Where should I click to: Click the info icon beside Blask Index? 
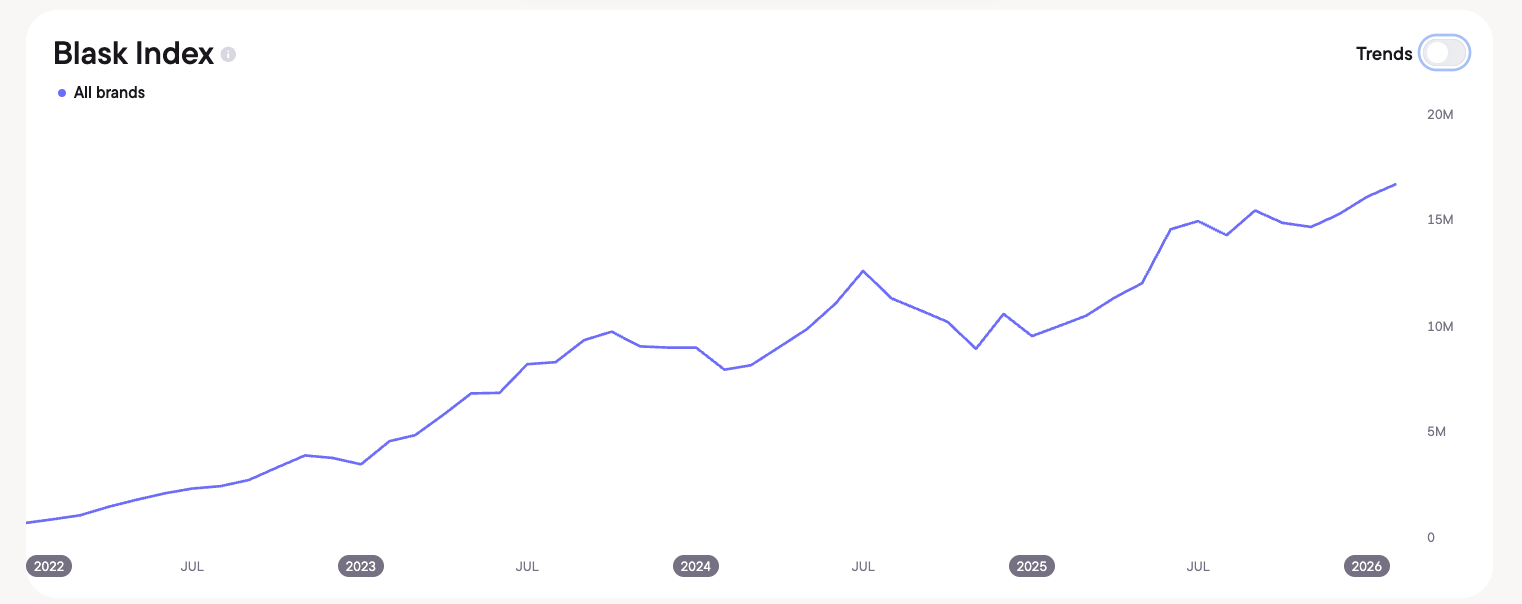pyautogui.click(x=228, y=54)
